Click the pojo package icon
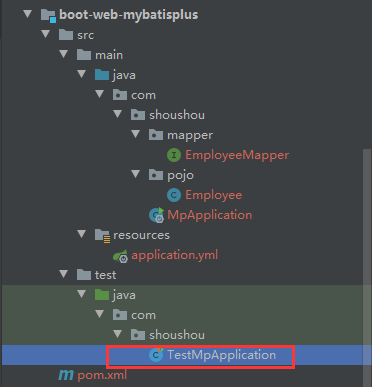The width and height of the screenshot is (372, 387). coord(156,175)
